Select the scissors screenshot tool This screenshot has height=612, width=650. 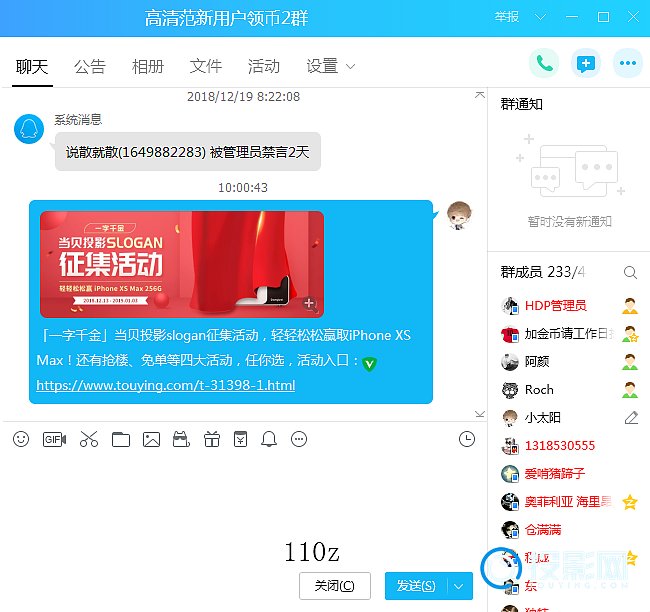(x=89, y=439)
